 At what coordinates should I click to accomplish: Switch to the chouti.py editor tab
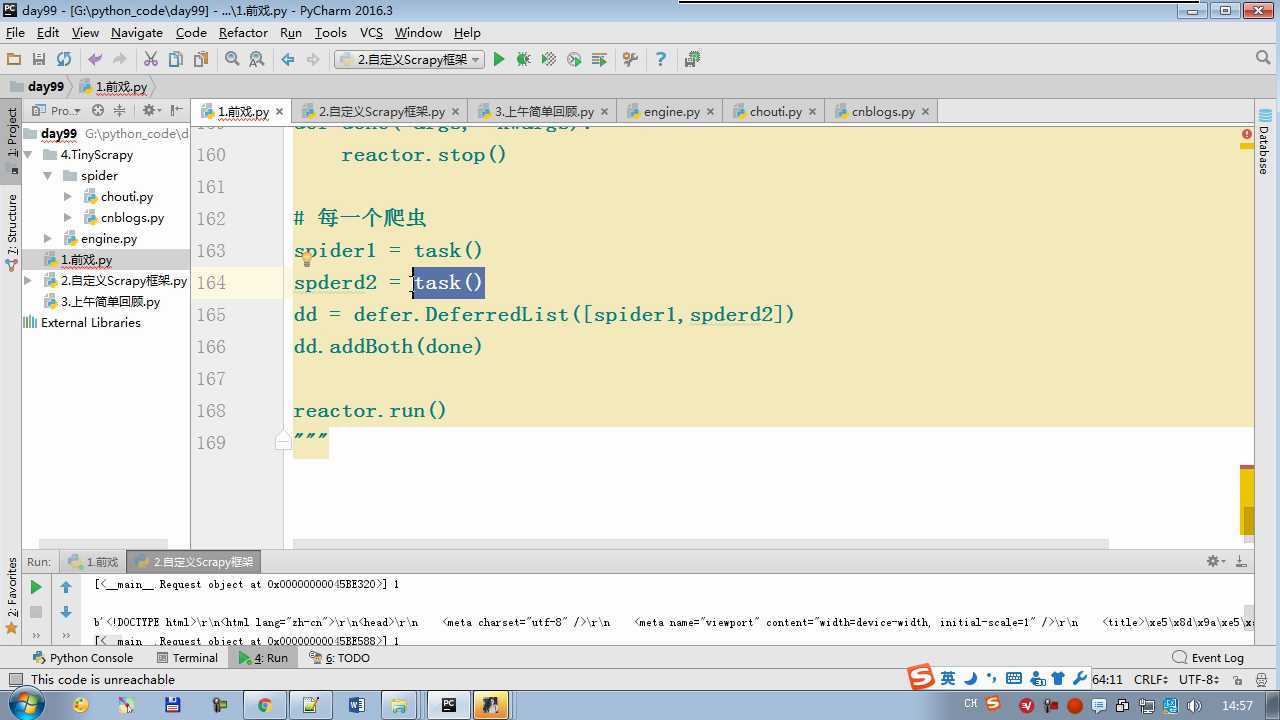[x=776, y=112]
